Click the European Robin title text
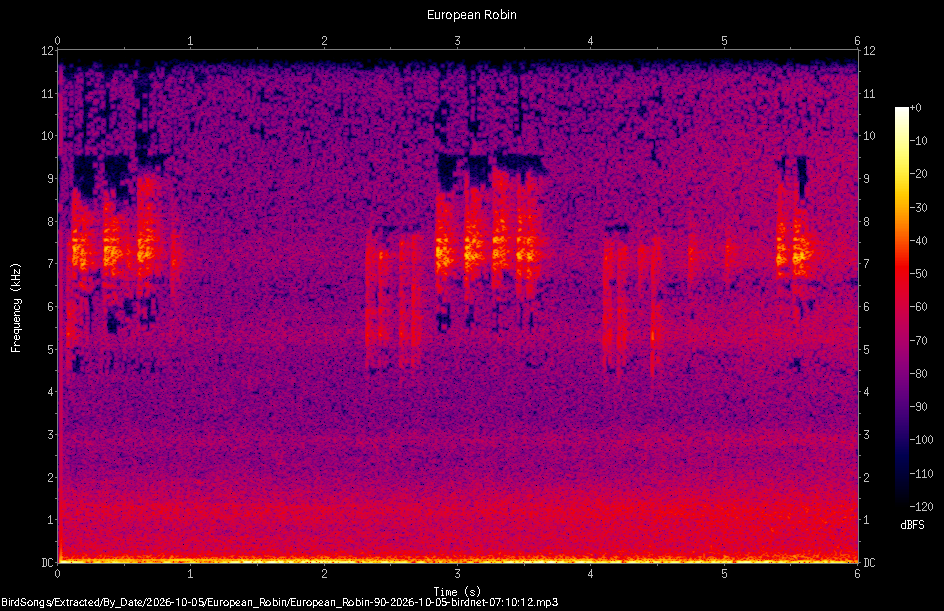This screenshot has width=944, height=611. point(471,14)
